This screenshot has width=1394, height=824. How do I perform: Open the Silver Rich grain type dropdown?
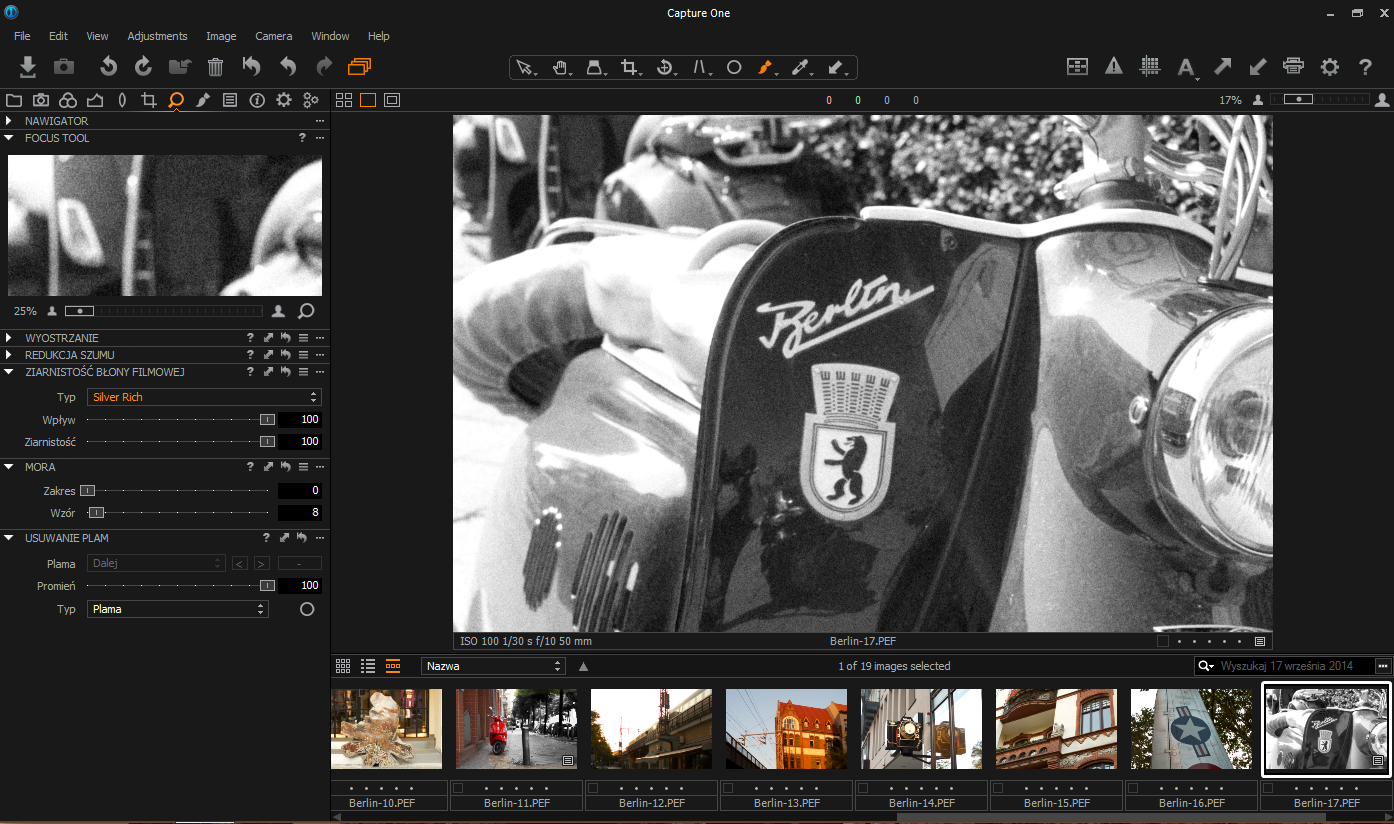point(204,397)
